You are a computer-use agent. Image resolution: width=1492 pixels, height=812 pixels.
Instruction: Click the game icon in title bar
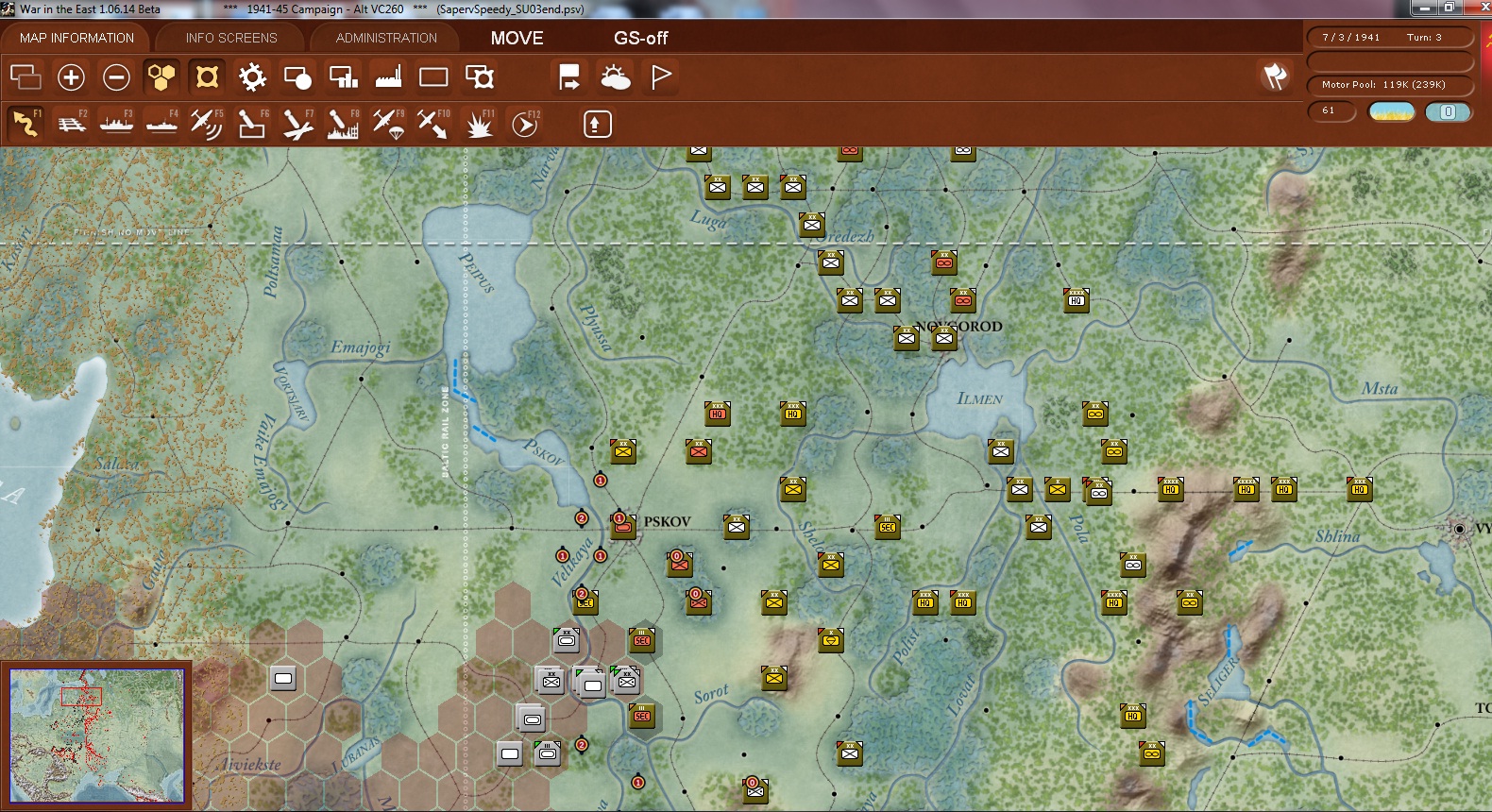pos(8,8)
